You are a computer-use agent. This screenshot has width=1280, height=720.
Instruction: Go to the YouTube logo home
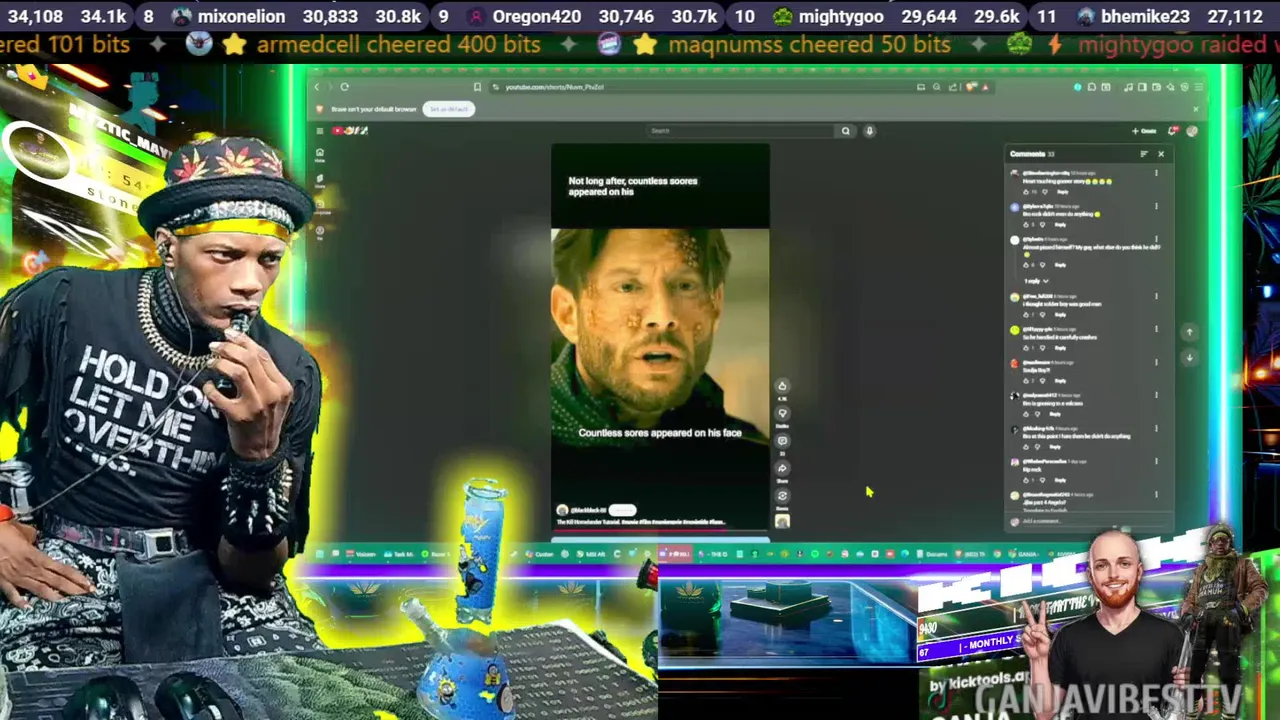(350, 131)
